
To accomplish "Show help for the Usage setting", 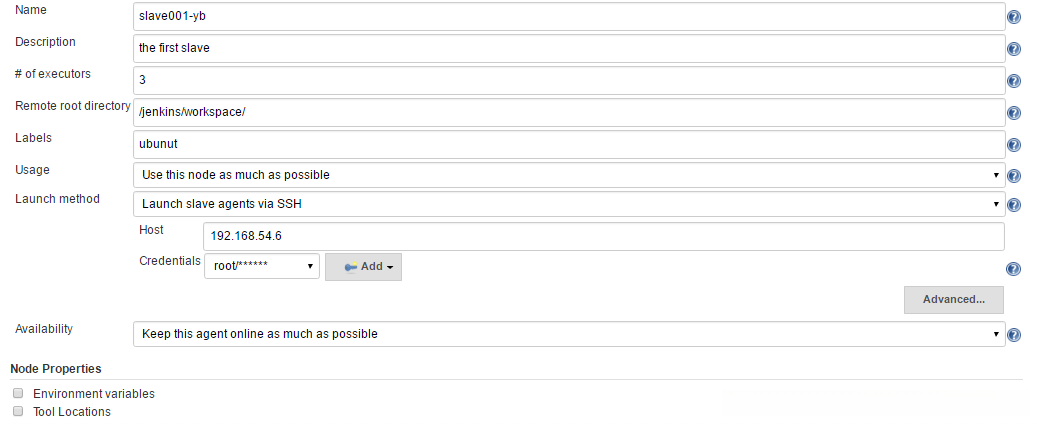I will click(1014, 176).
